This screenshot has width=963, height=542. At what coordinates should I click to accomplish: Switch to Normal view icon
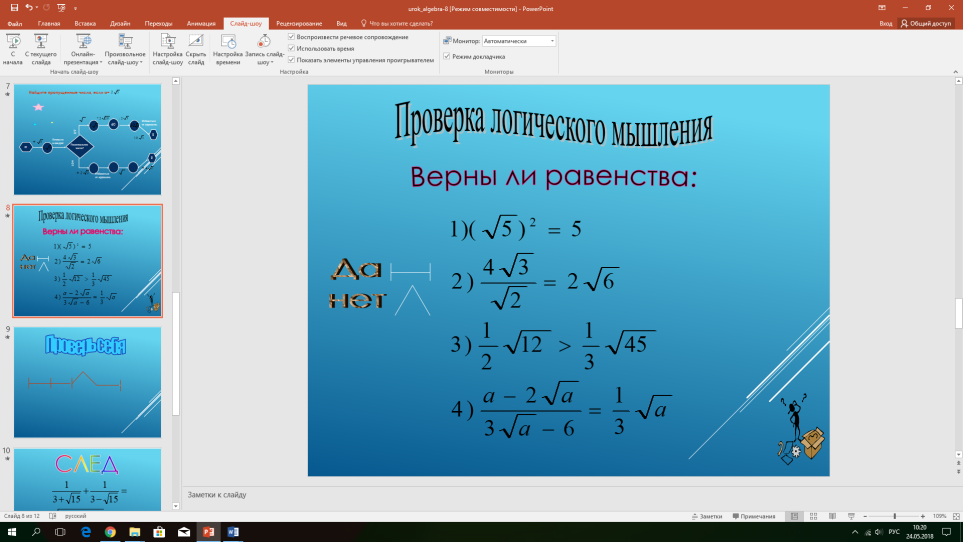[794, 516]
